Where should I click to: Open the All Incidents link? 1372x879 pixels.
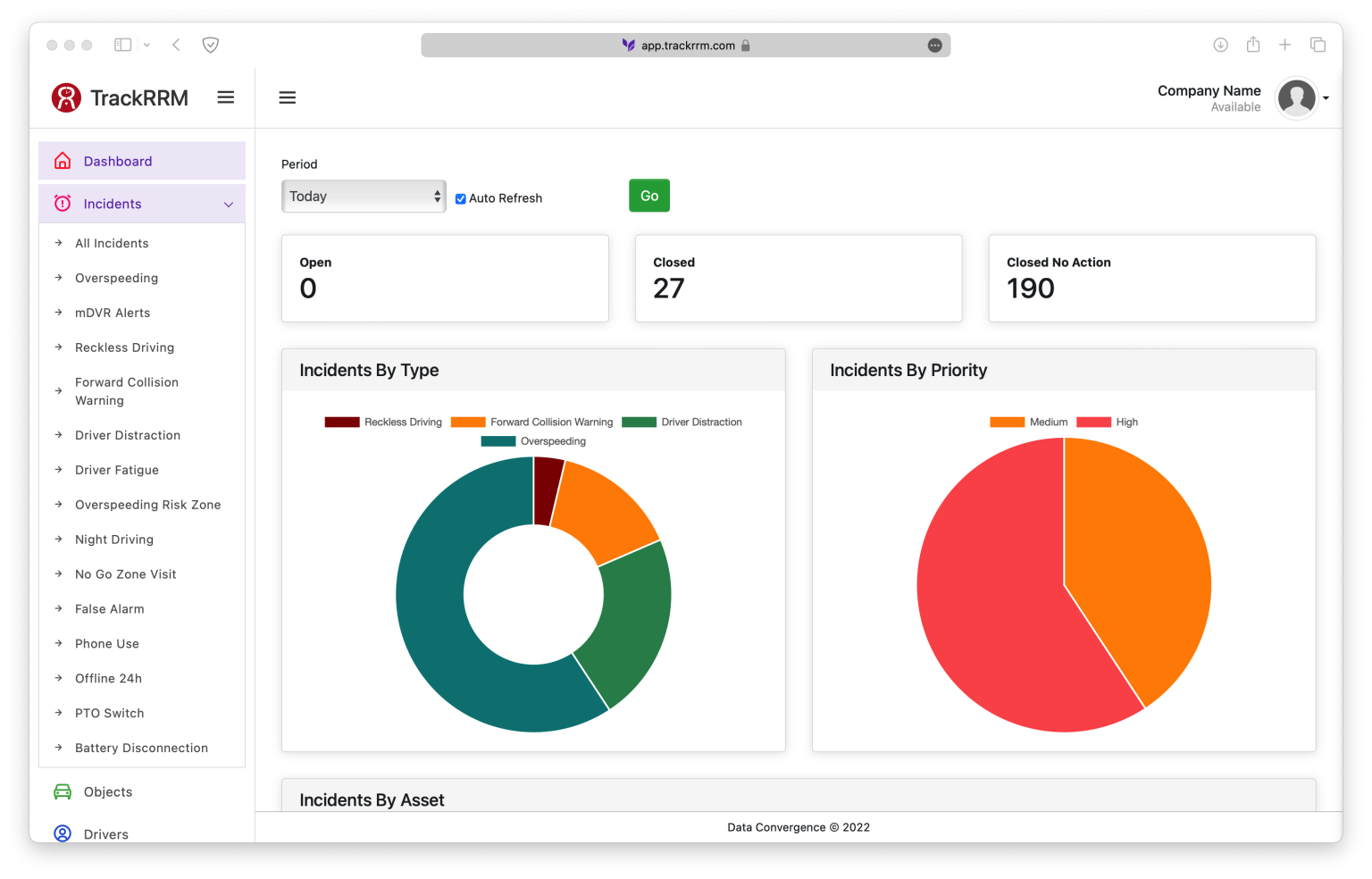point(112,243)
